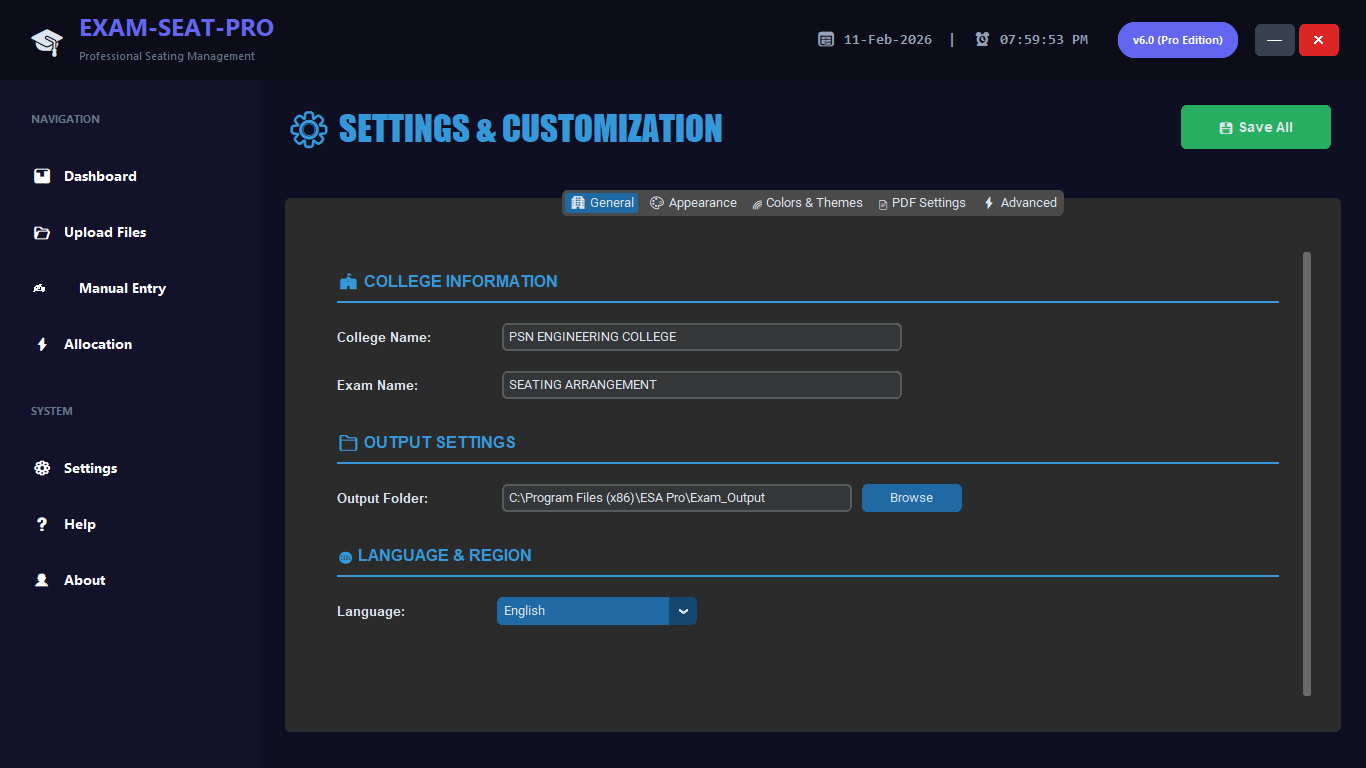This screenshot has width=1366, height=768.
Task: Edit the College Name input field
Action: click(701, 337)
